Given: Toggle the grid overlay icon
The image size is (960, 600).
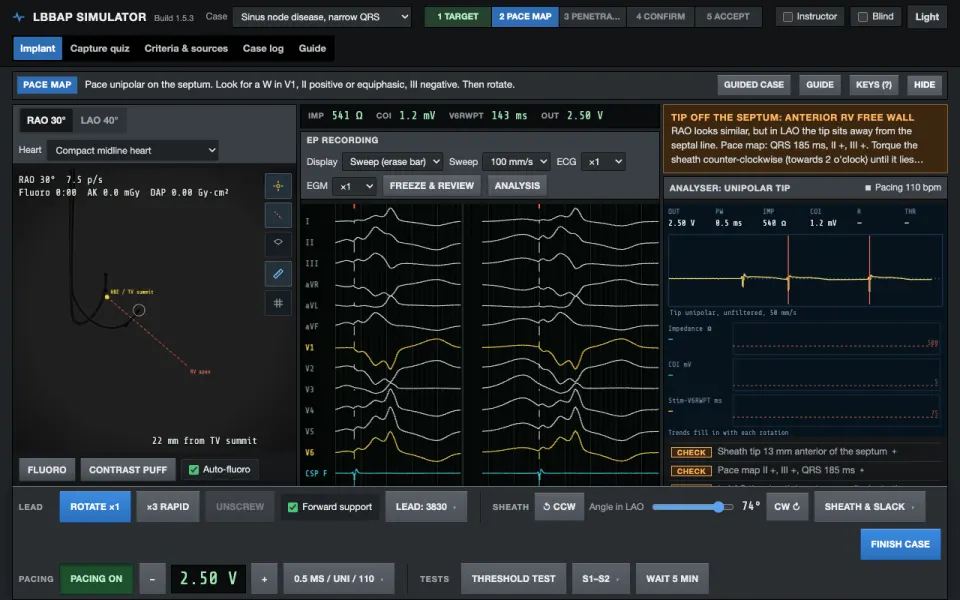Looking at the screenshot, I should coord(278,303).
